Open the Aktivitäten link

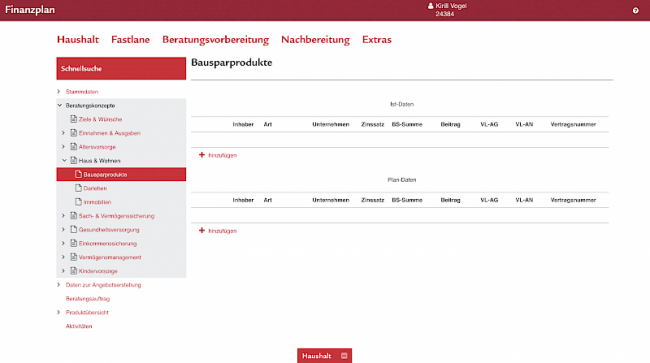[x=79, y=326]
